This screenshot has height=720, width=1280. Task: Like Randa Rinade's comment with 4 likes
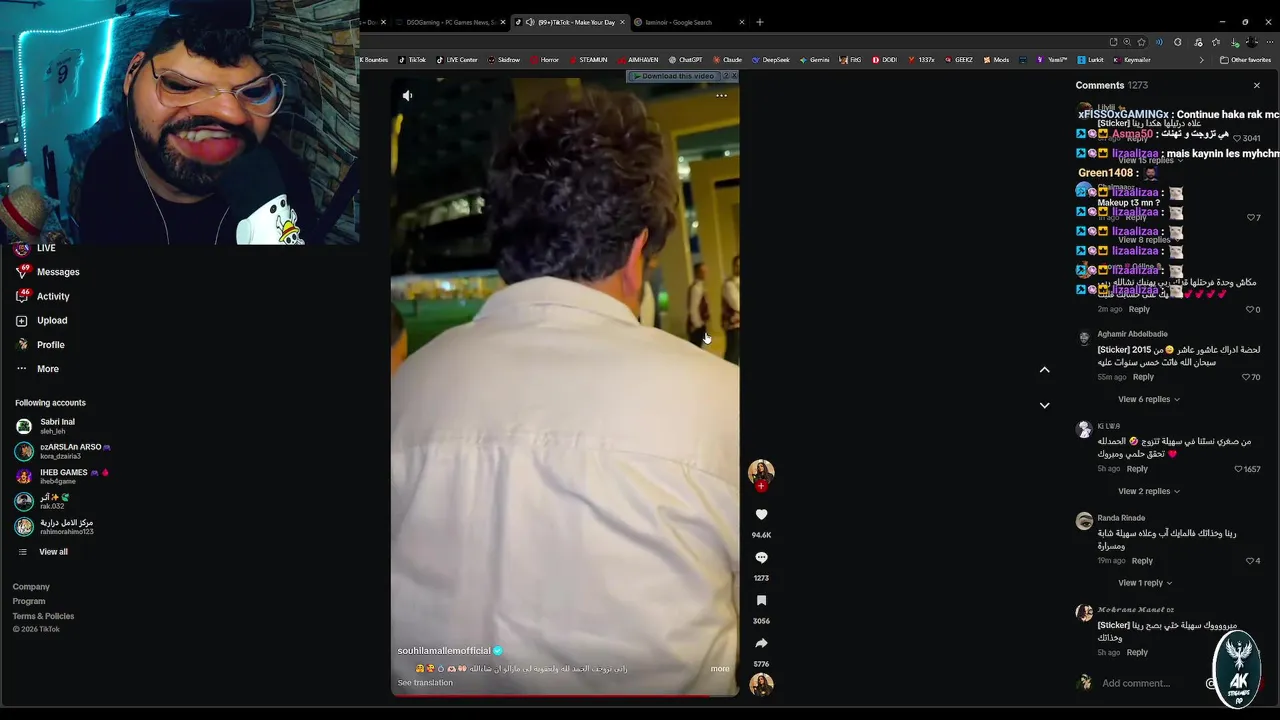click(x=1250, y=561)
